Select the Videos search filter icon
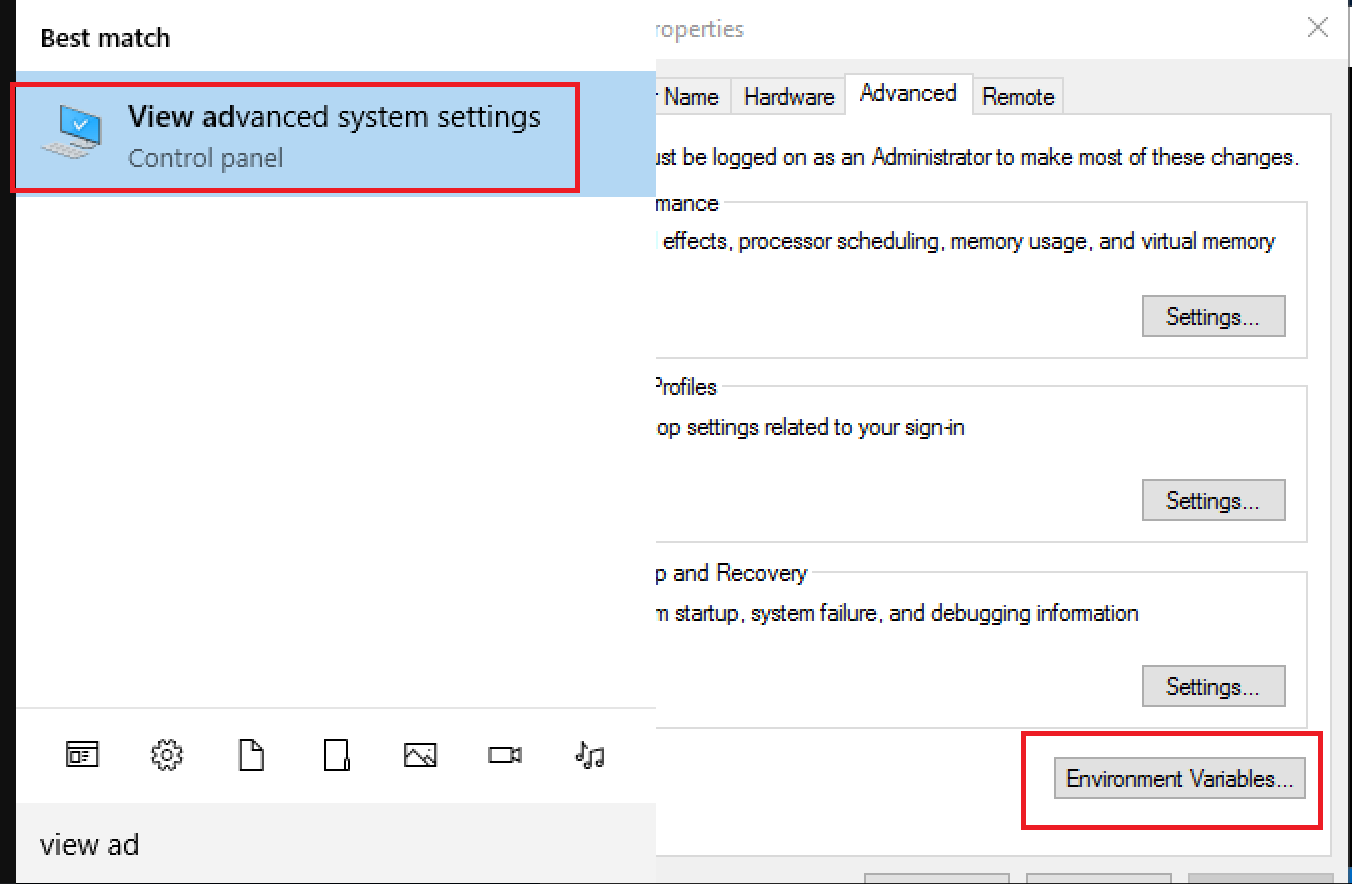The image size is (1352, 884). coord(504,755)
